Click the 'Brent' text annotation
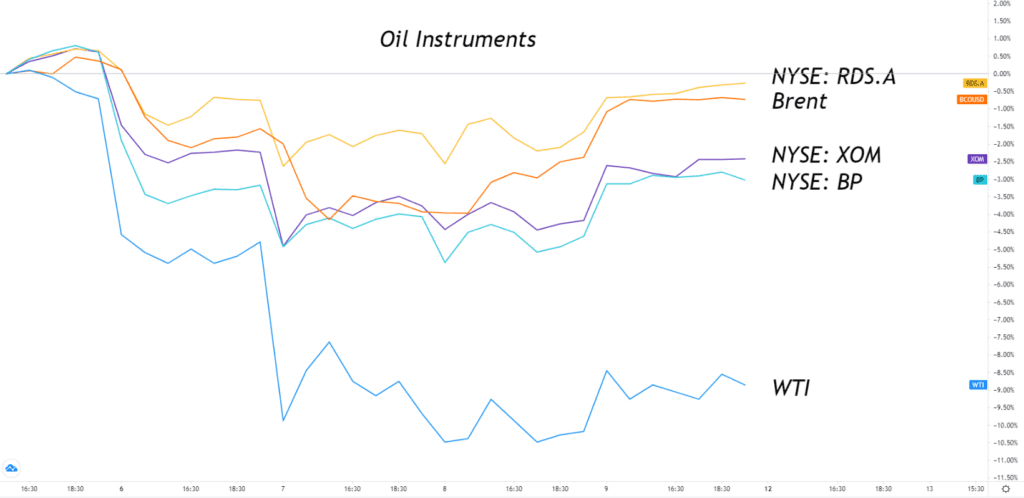This screenshot has height=498, width=1024. tap(799, 101)
